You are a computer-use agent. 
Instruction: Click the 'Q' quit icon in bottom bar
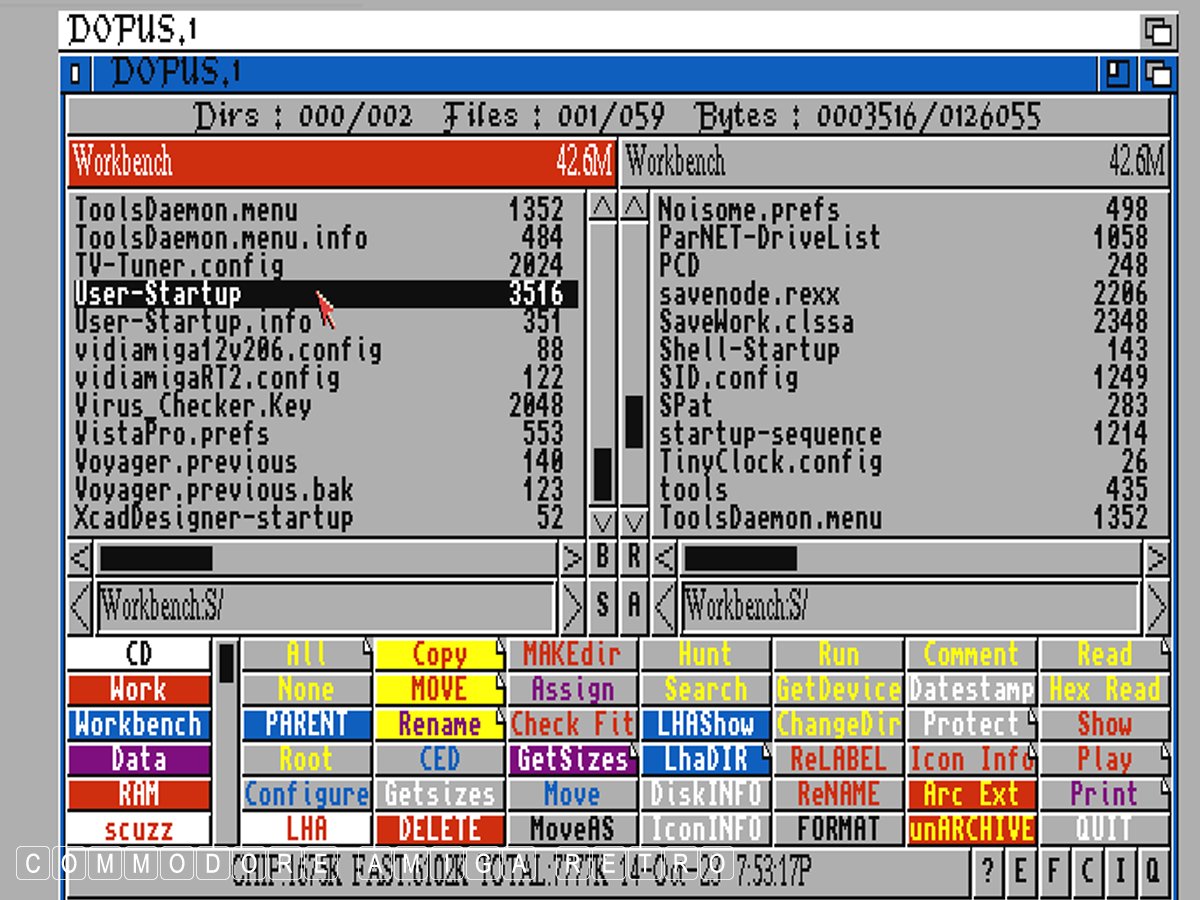coord(1152,871)
